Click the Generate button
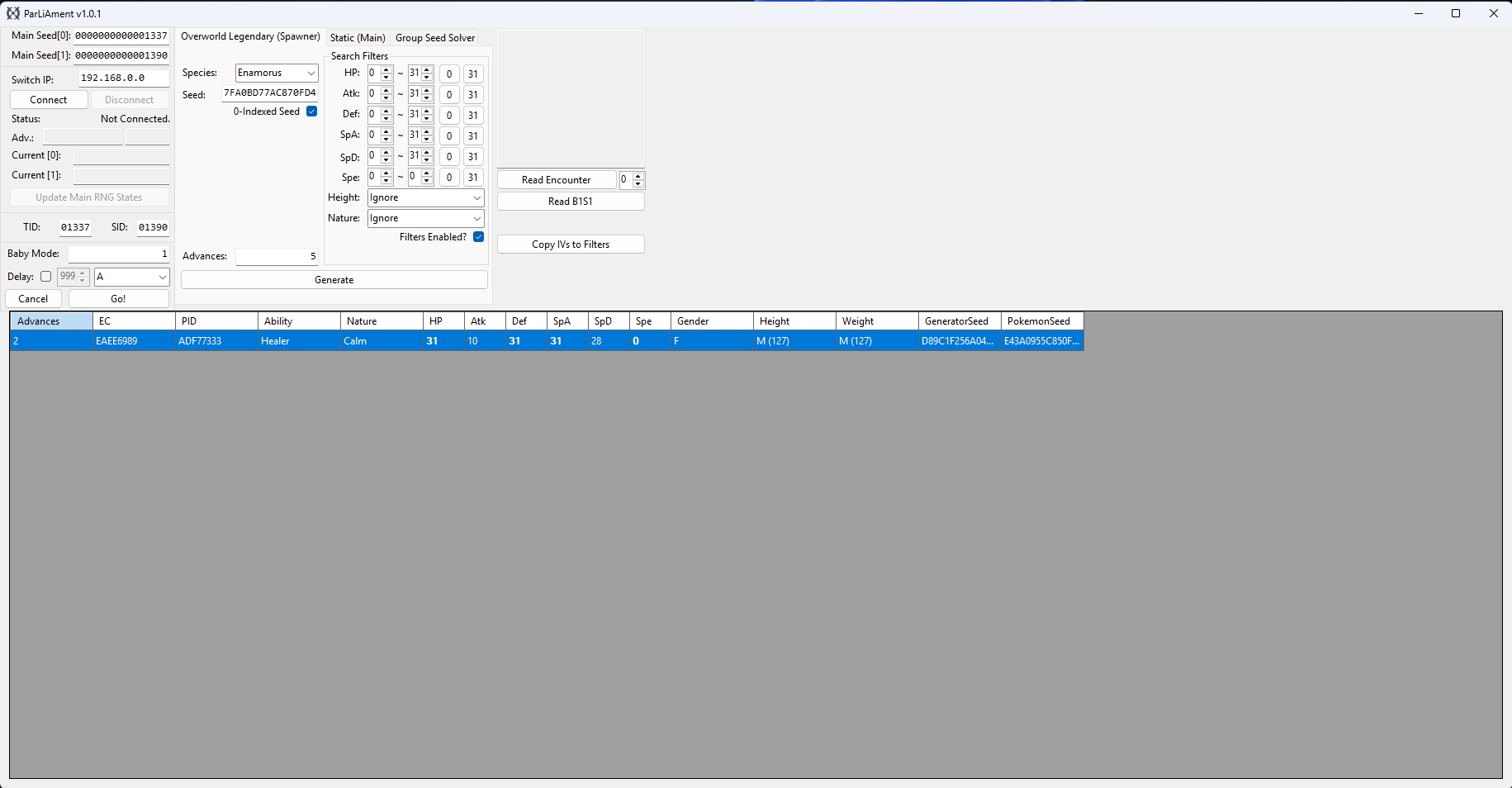The image size is (1512, 788). [x=334, y=280]
